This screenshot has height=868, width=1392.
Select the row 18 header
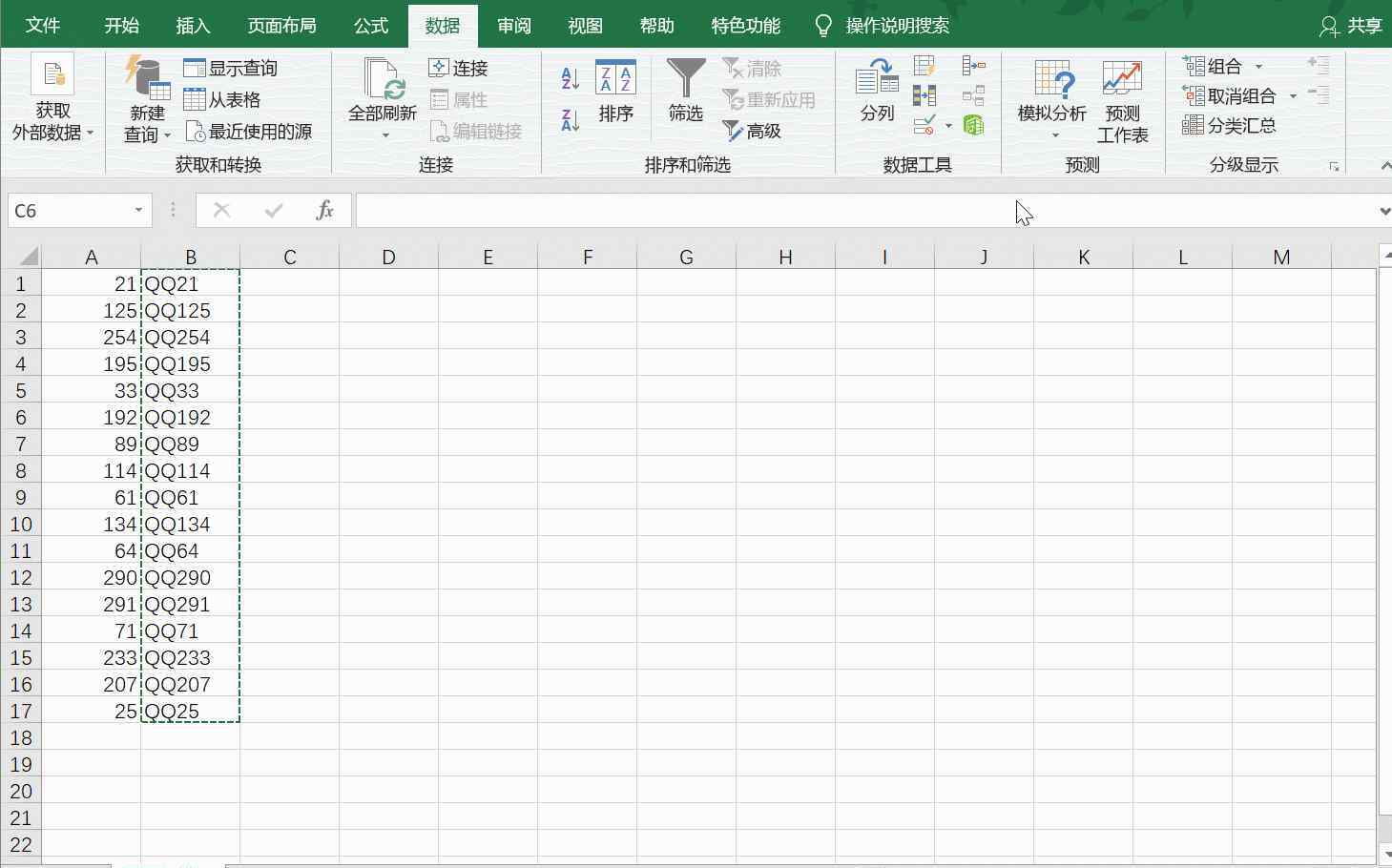20,737
